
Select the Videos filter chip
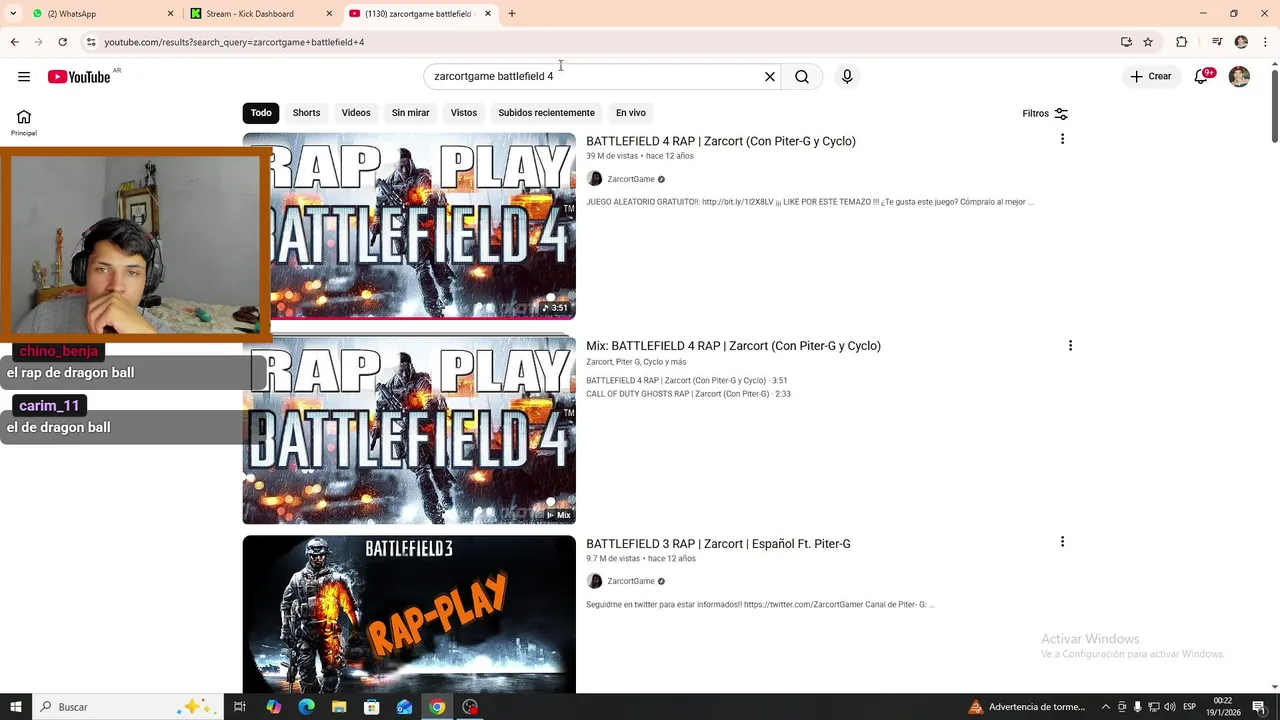tap(356, 113)
